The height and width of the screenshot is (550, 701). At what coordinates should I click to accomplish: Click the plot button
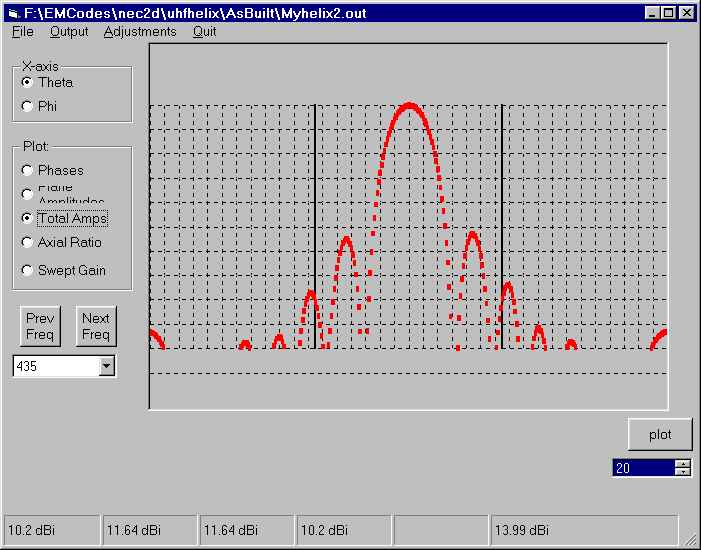(x=660, y=435)
